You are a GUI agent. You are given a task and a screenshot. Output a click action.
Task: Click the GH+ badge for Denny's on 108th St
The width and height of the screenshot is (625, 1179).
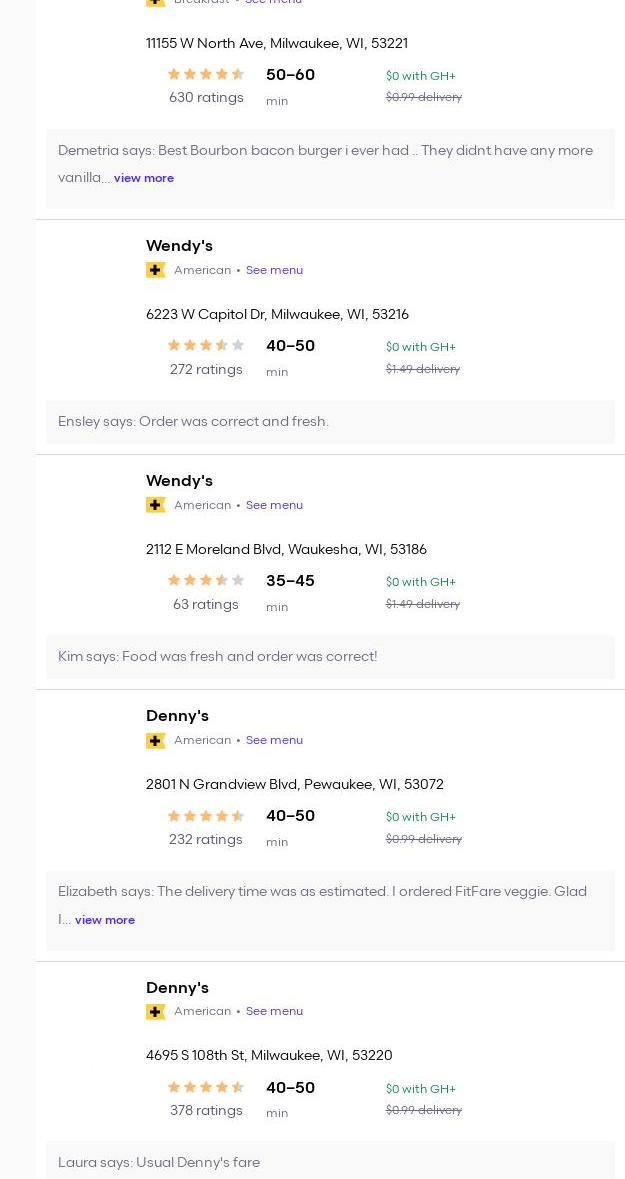click(156, 1011)
